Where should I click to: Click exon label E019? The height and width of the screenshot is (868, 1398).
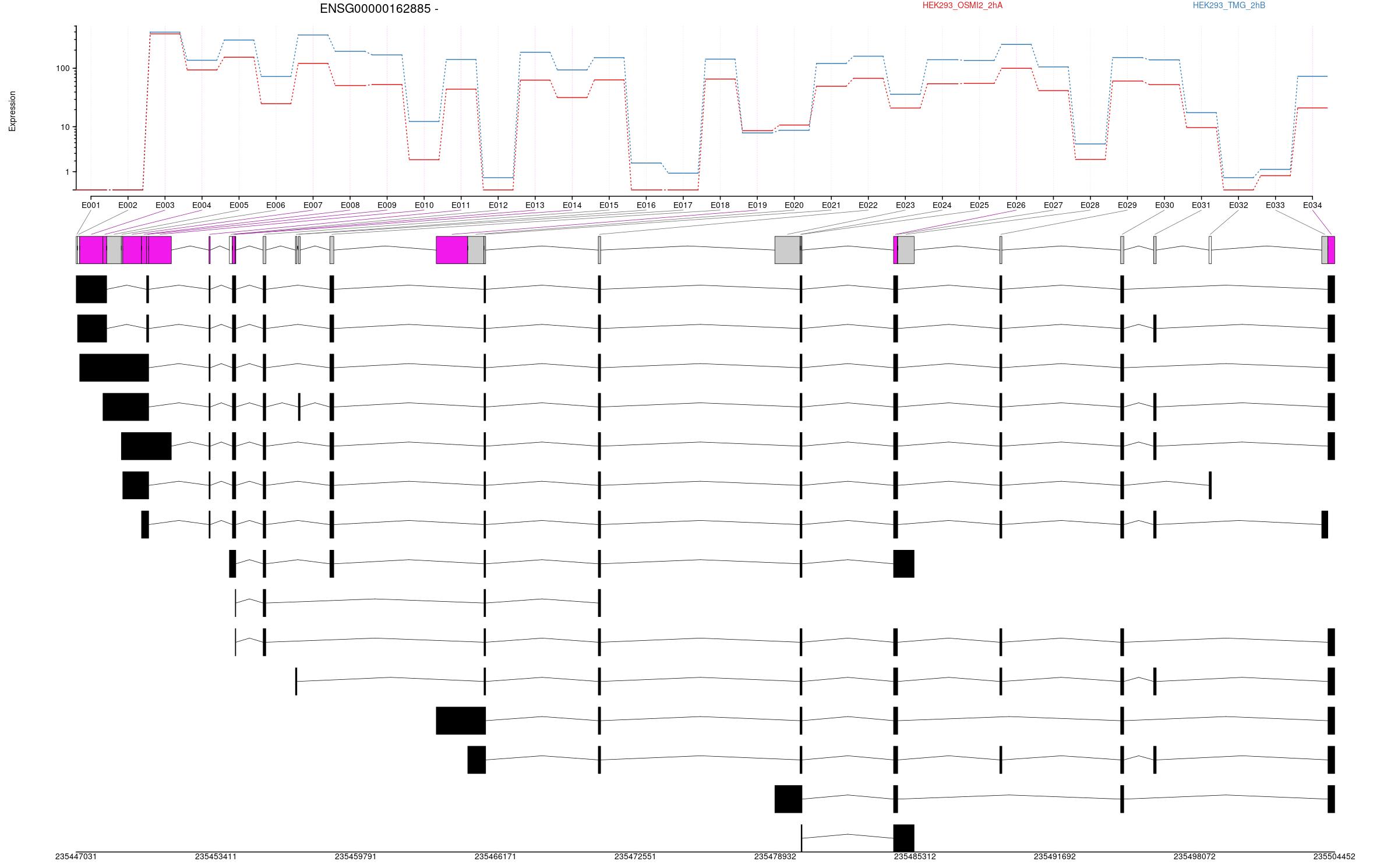coord(757,205)
